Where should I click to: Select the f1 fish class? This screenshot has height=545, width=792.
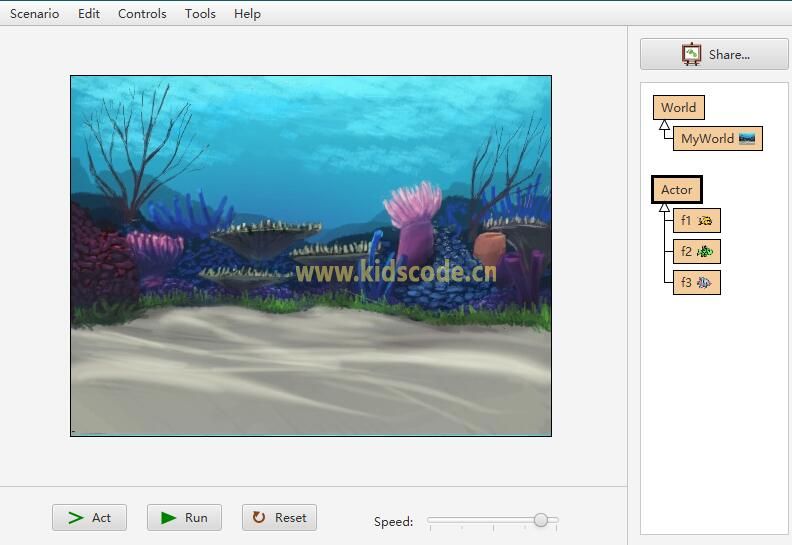tap(697, 220)
